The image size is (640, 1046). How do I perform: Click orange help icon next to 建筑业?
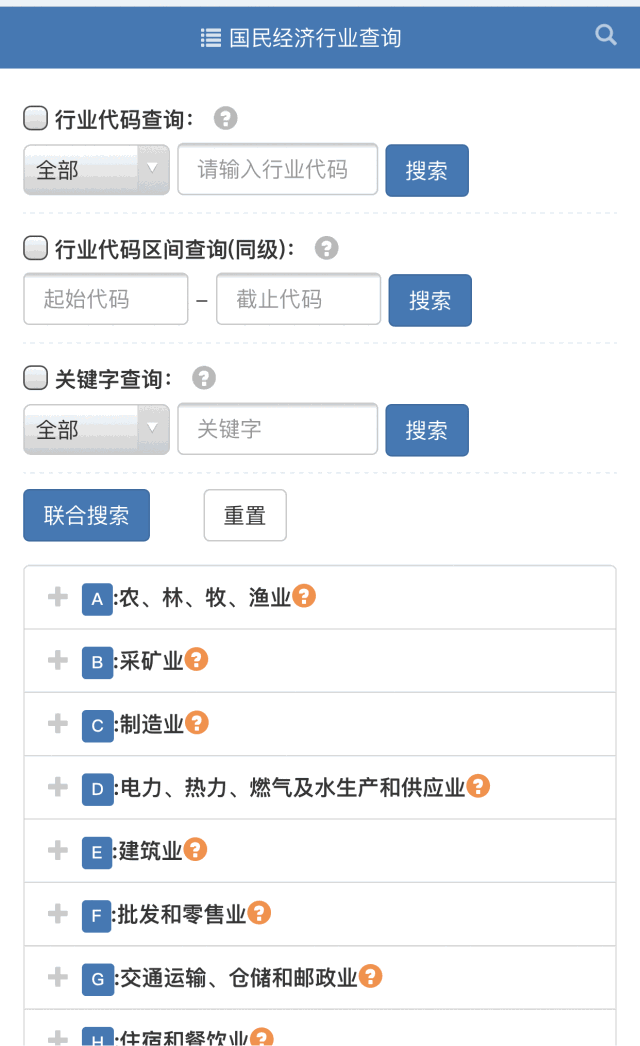tap(196, 849)
